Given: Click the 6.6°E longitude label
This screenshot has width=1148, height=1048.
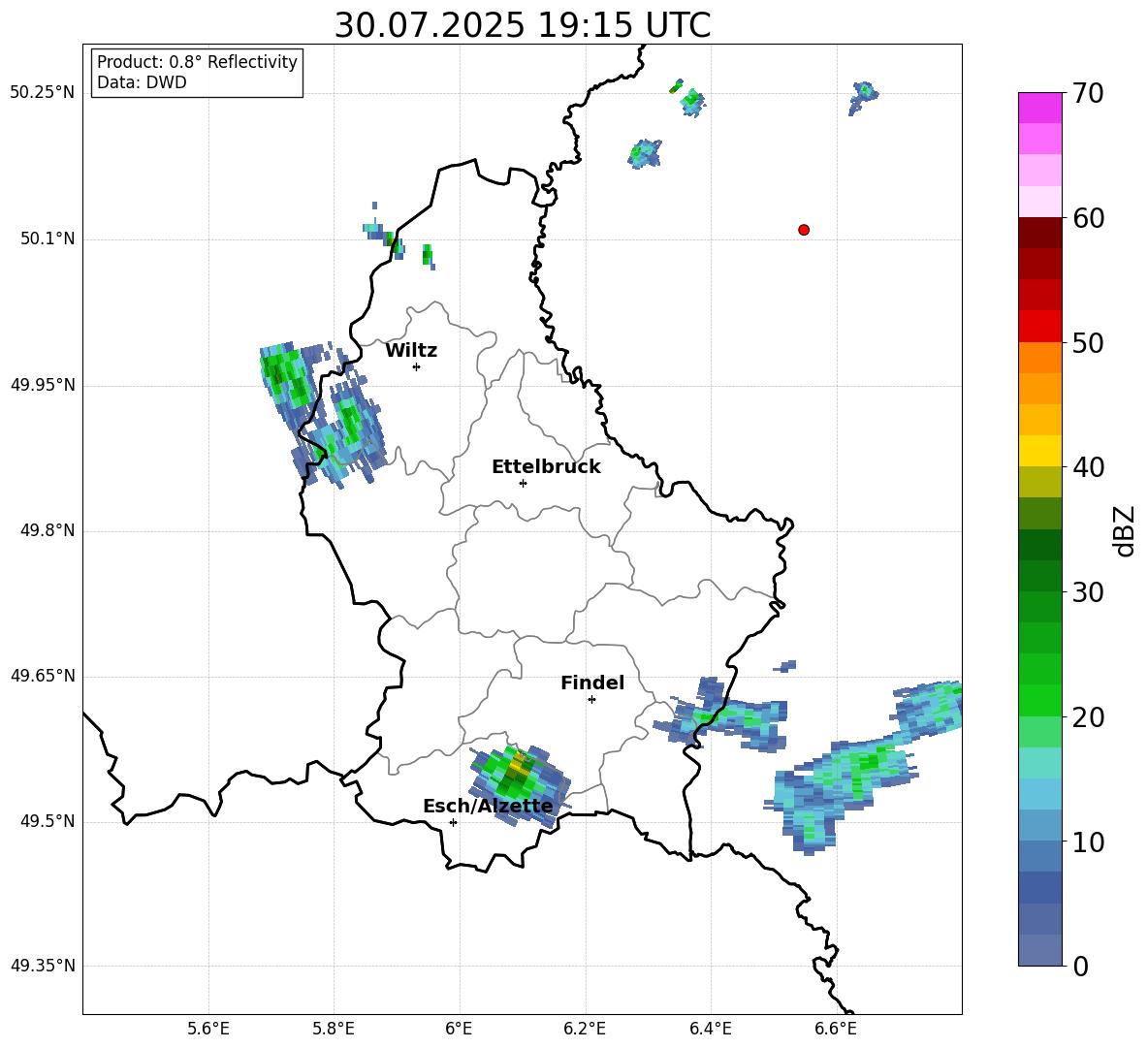Looking at the screenshot, I should coord(836,1029).
